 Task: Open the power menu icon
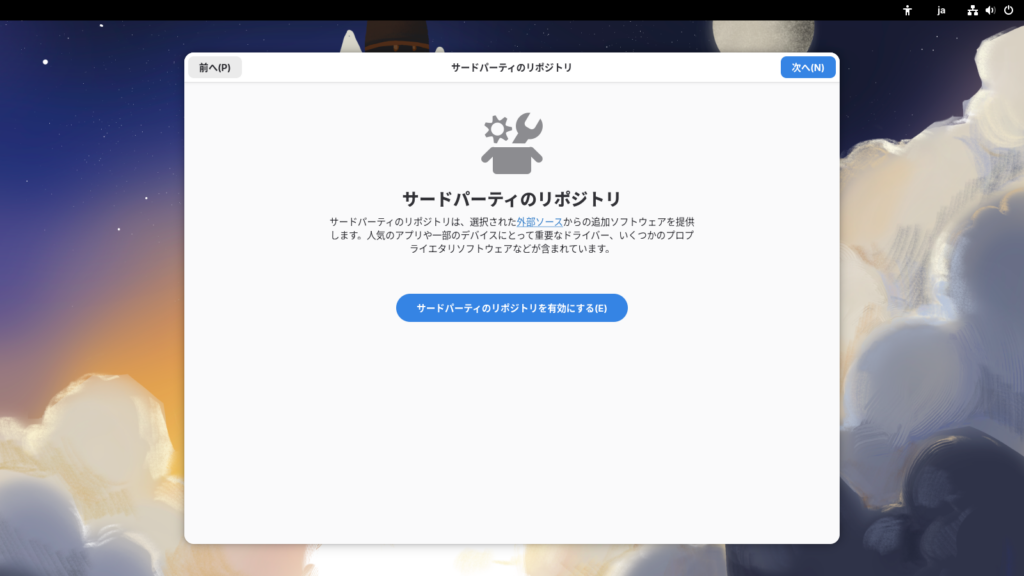[1008, 10]
